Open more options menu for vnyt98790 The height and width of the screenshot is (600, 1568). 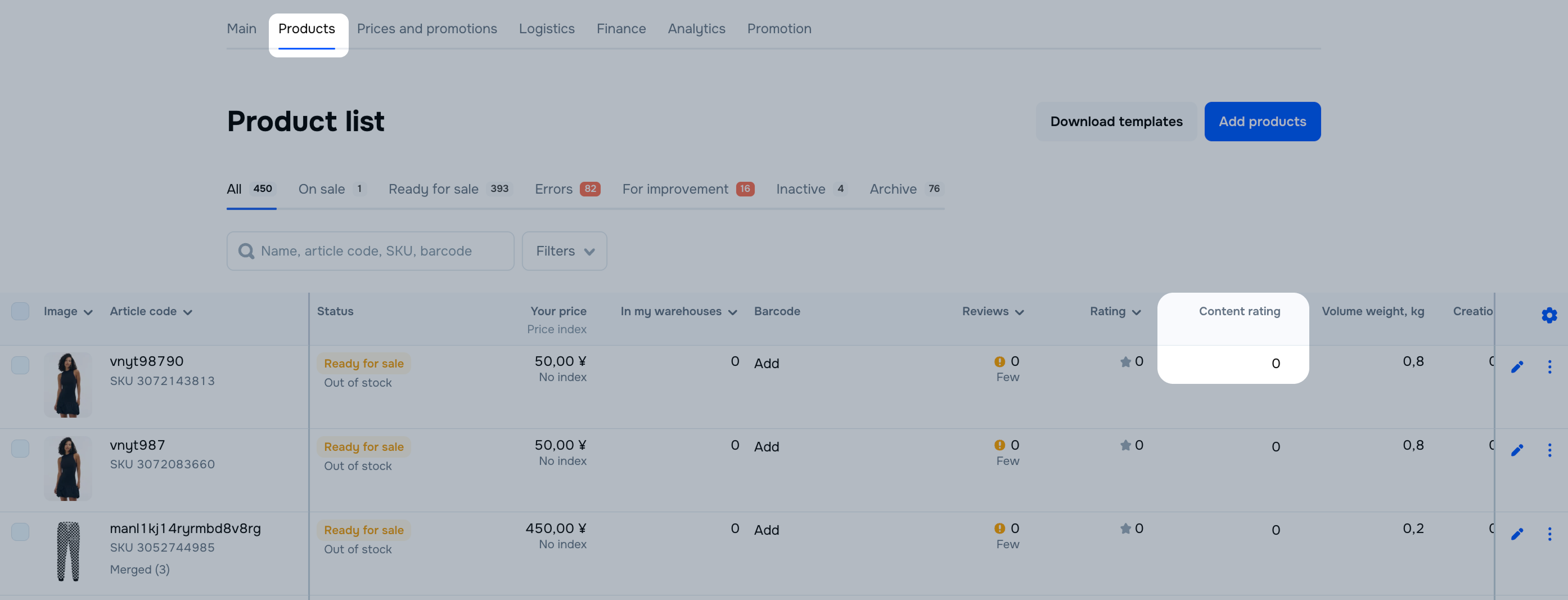click(1549, 367)
